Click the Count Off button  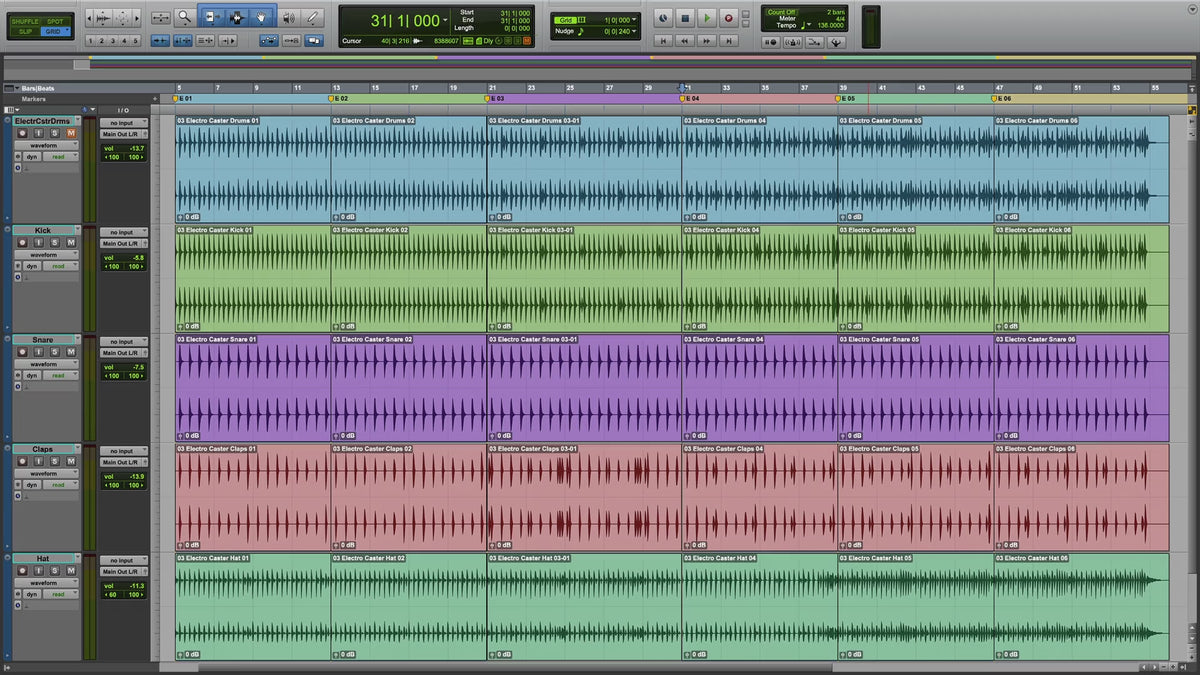pyautogui.click(x=782, y=12)
